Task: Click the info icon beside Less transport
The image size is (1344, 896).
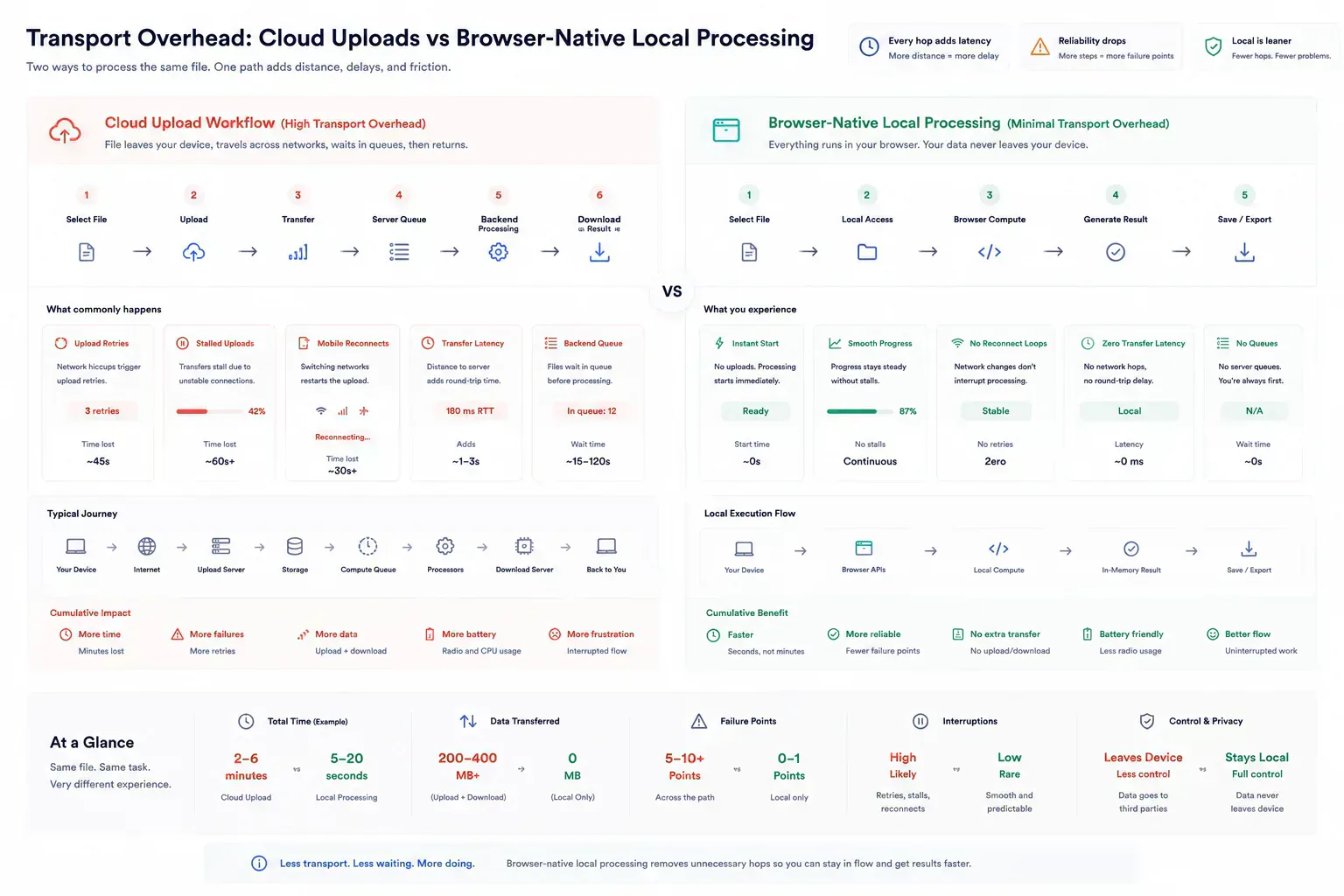Action: [x=259, y=864]
